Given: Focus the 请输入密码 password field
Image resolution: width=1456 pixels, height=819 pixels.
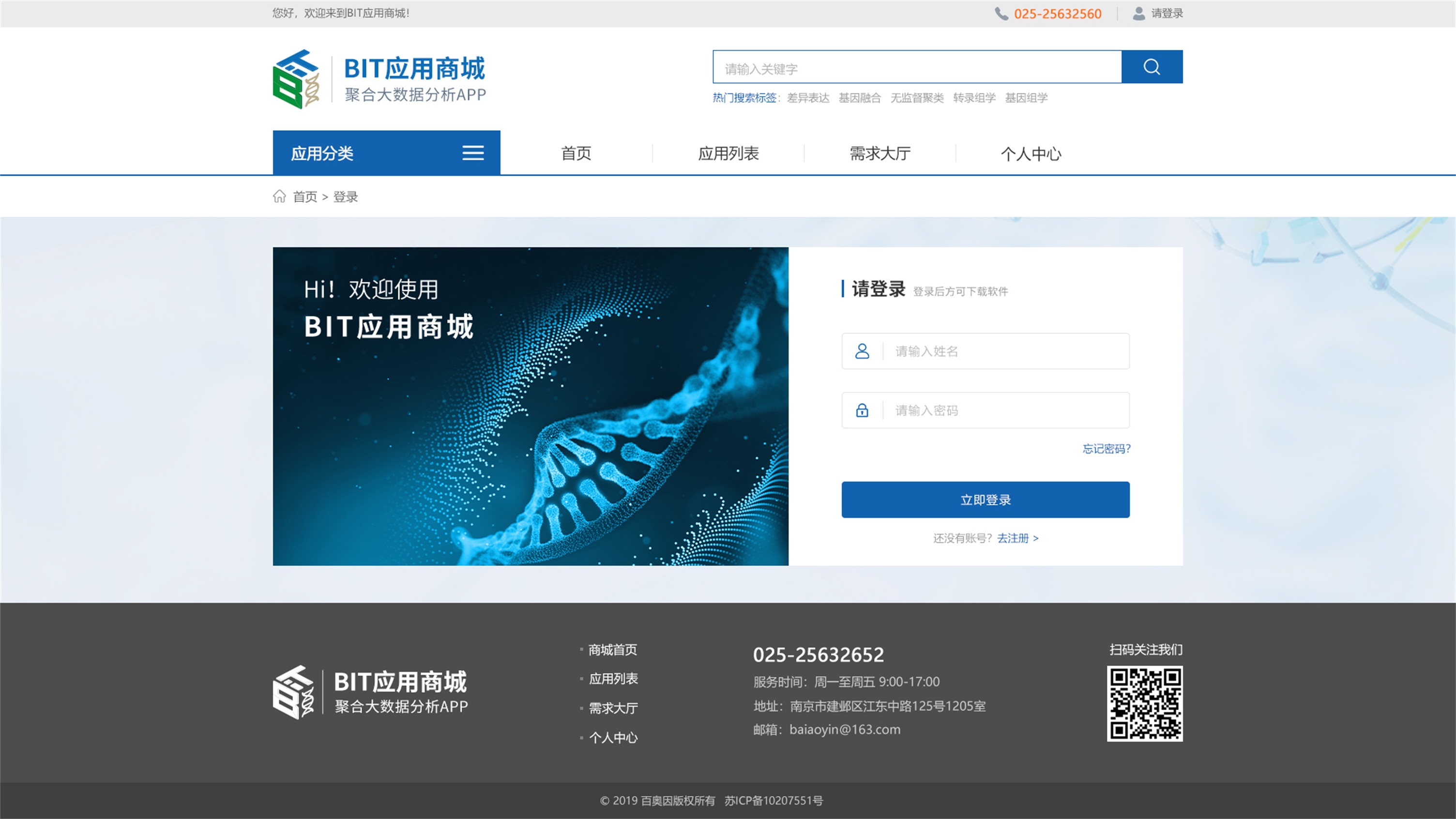Looking at the screenshot, I should 985,410.
